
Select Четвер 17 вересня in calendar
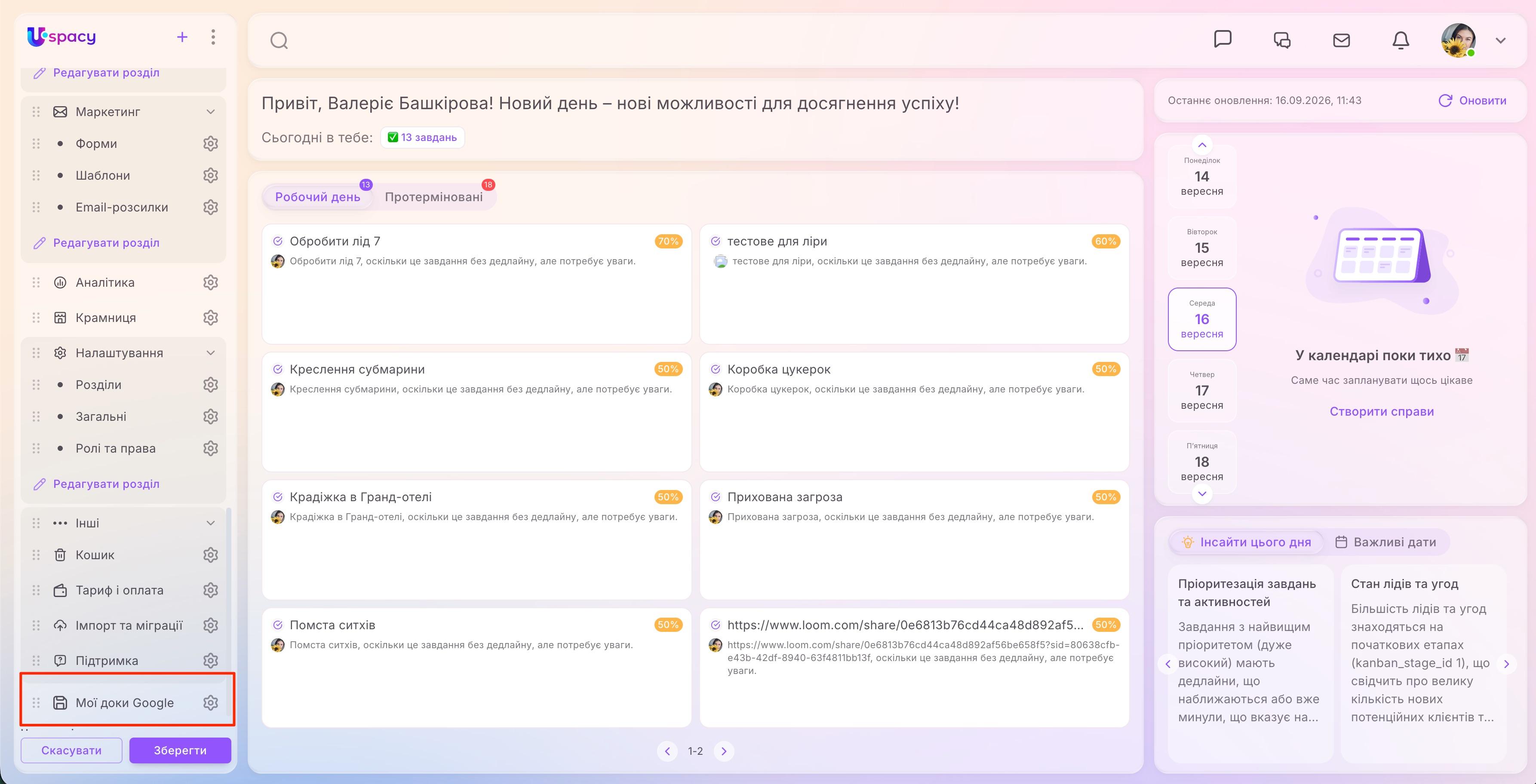(x=1202, y=391)
